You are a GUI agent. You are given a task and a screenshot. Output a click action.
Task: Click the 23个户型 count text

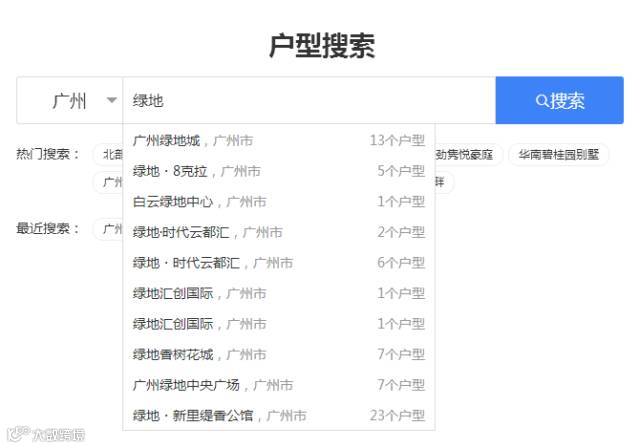pos(397,416)
